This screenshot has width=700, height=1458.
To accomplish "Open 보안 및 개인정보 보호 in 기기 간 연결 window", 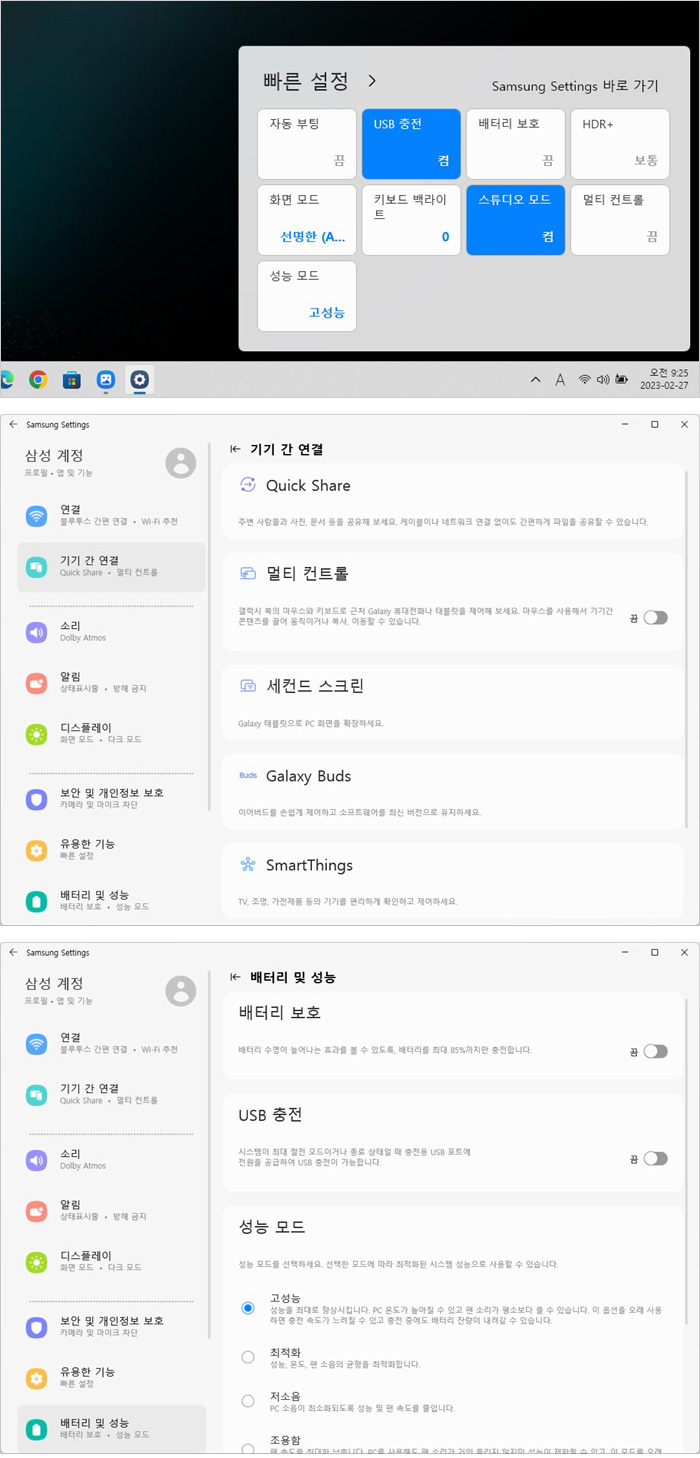I will [111, 798].
